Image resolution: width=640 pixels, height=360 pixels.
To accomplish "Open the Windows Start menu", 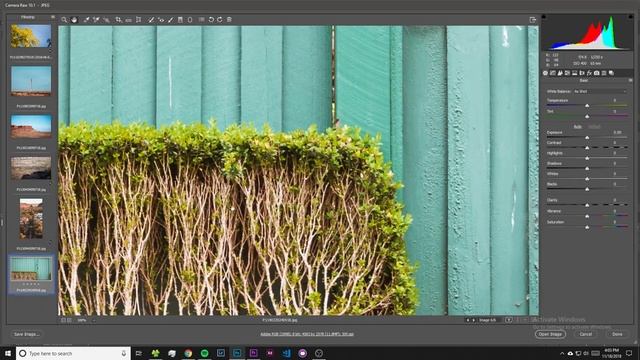I will [x=8, y=353].
